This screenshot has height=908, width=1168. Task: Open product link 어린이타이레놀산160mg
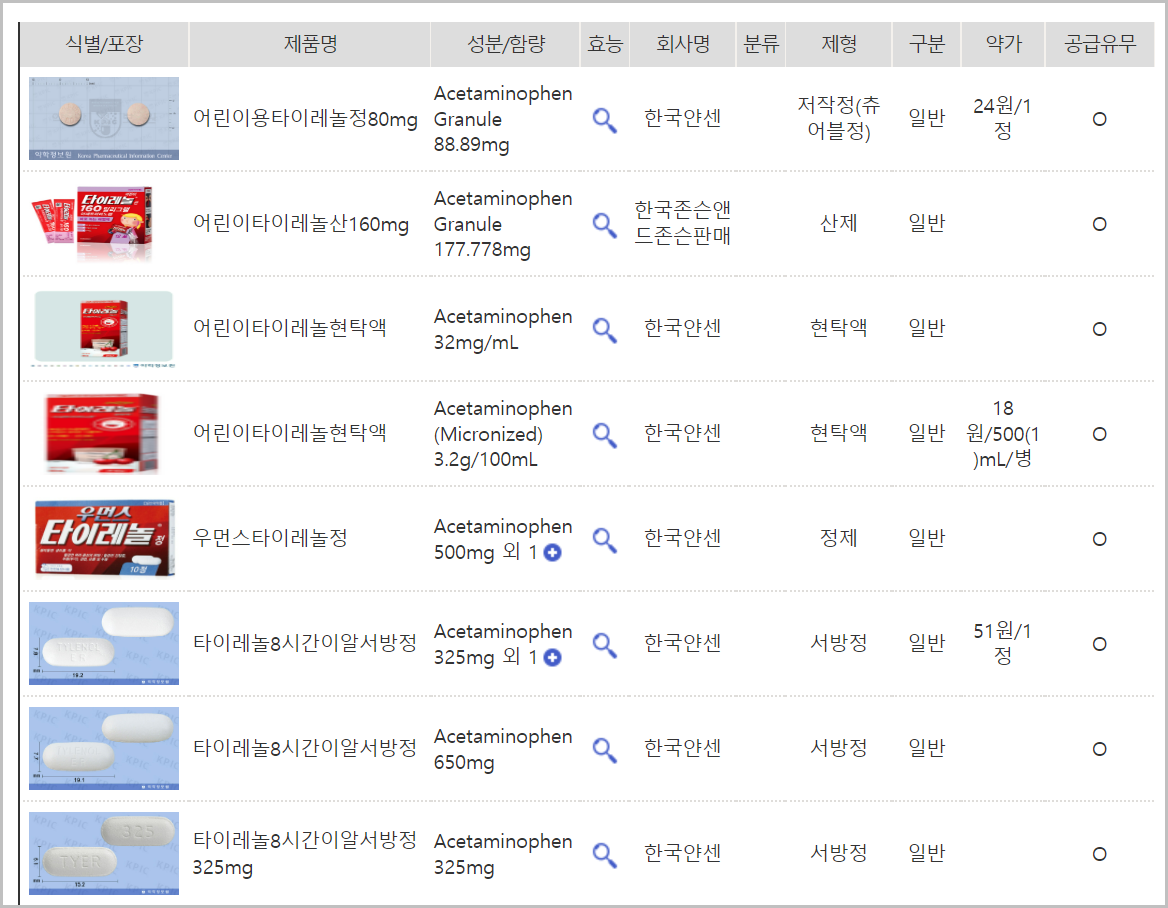pos(300,223)
